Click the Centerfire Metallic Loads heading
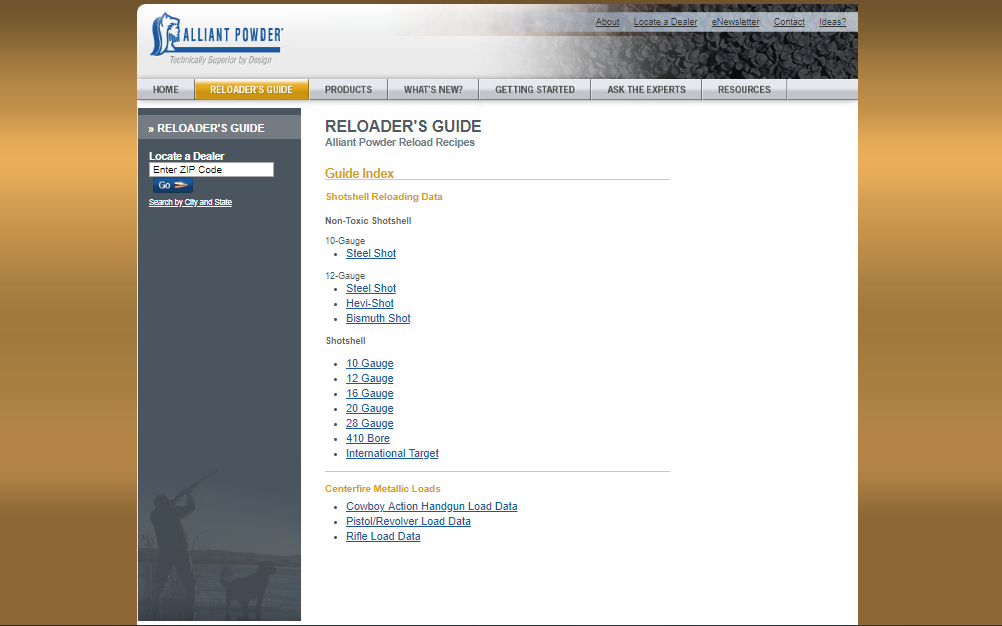 [383, 489]
